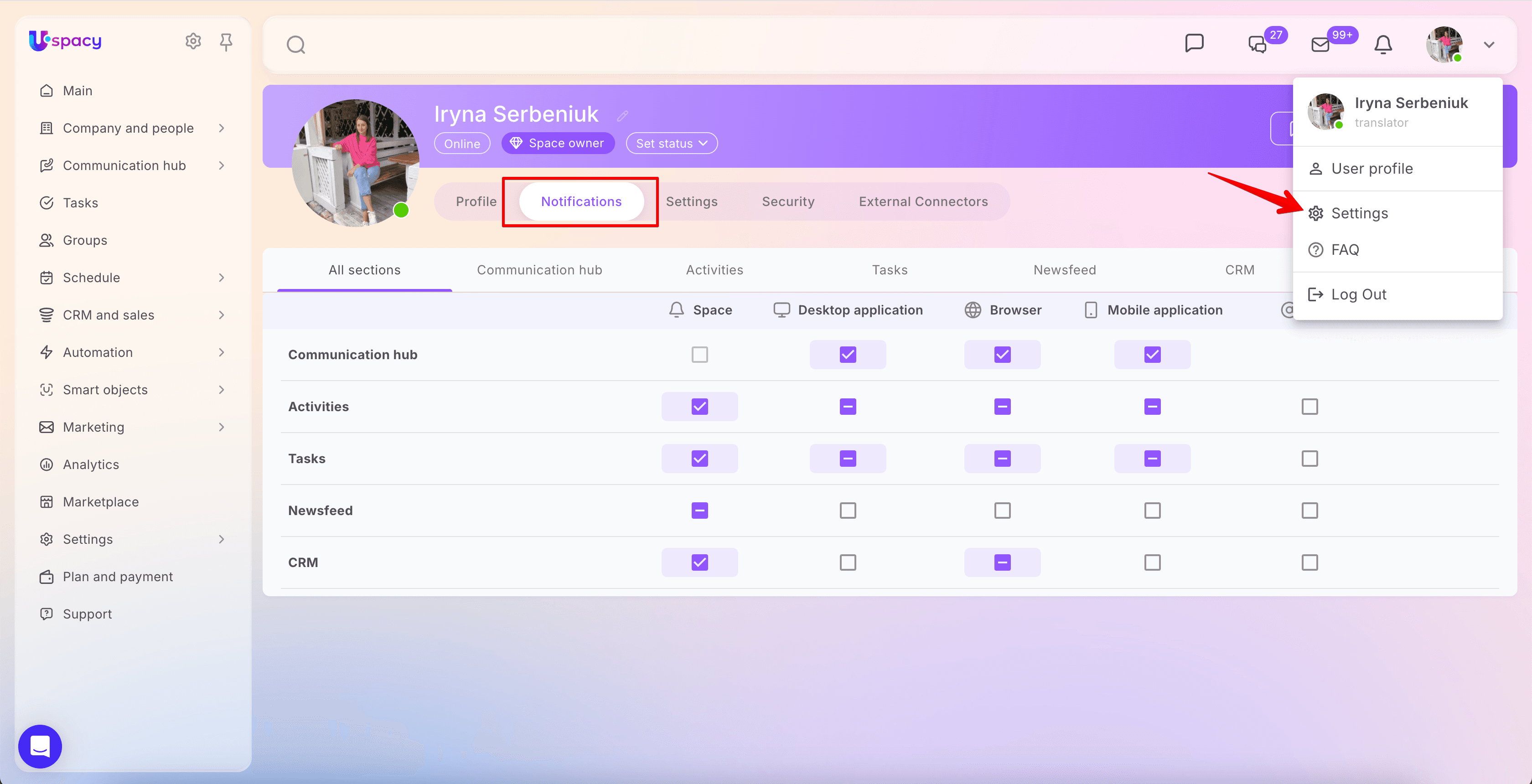Check Newsfeed Mobile application checkbox
This screenshot has height=784, width=1532.
[x=1152, y=511]
